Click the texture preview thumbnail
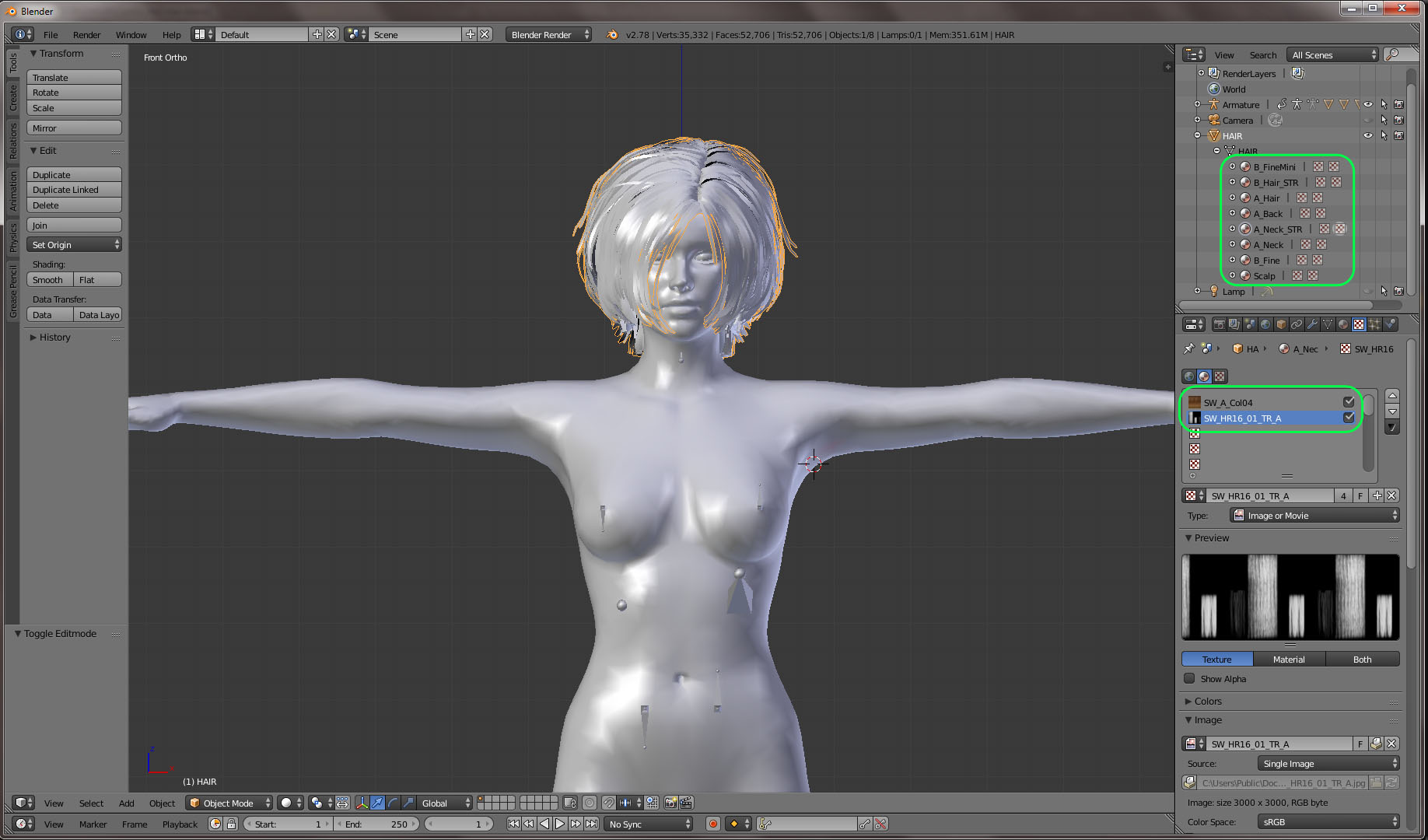The width and height of the screenshot is (1428, 840). [1290, 597]
